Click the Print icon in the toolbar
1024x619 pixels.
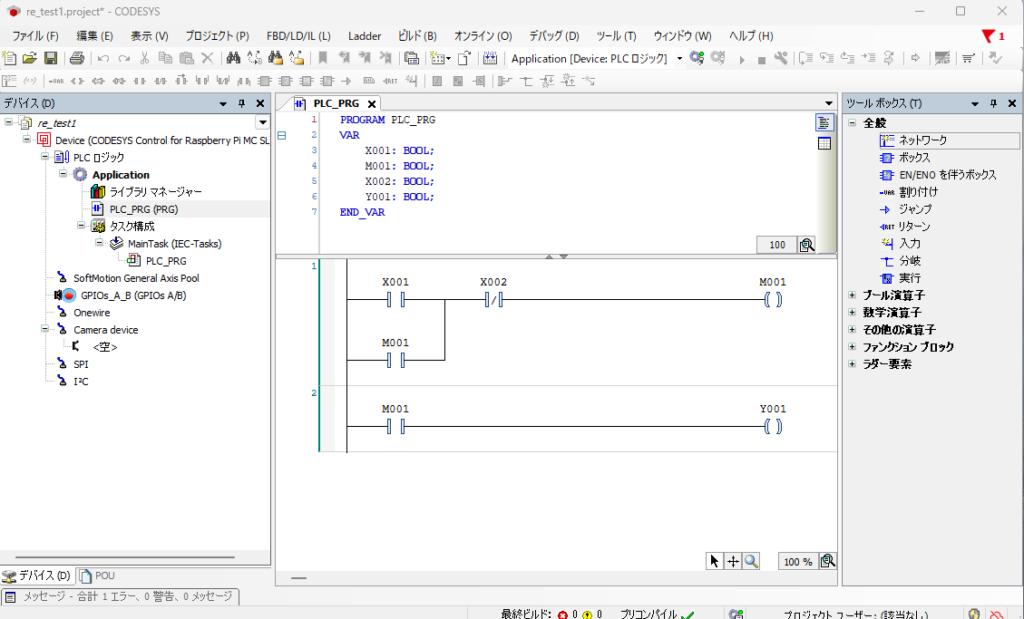(76, 59)
